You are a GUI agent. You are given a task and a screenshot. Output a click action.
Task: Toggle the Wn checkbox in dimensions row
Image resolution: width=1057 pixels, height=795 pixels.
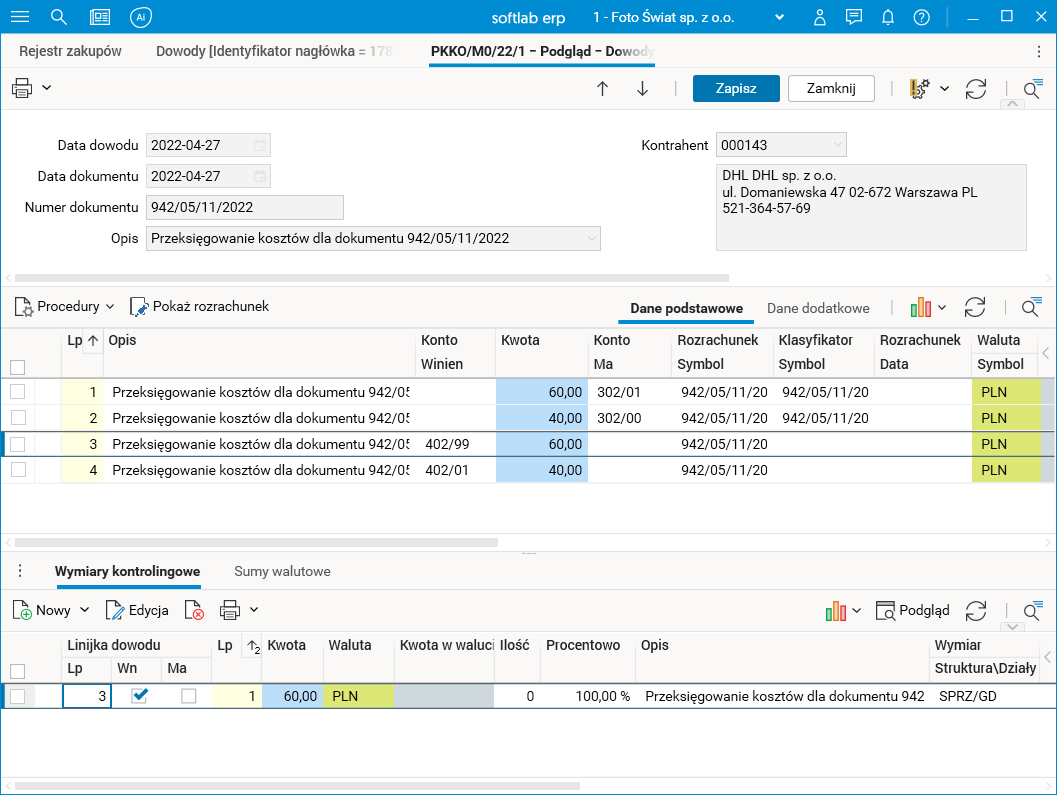point(140,696)
